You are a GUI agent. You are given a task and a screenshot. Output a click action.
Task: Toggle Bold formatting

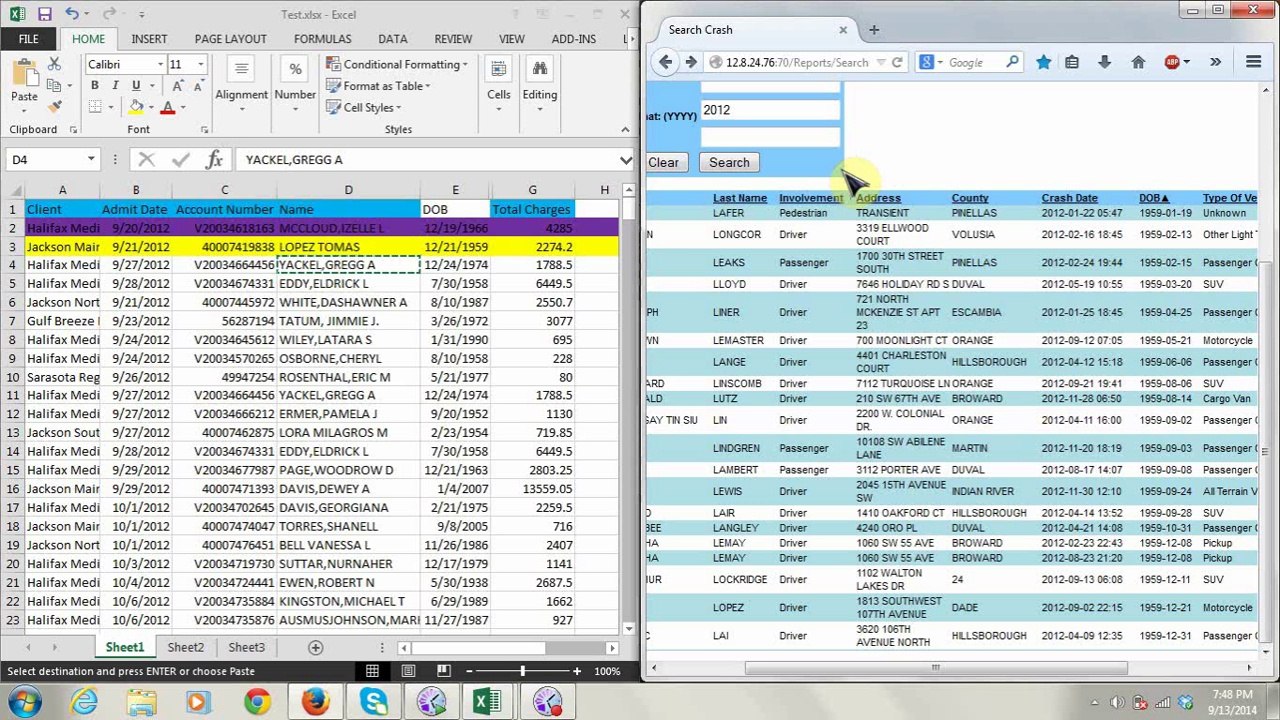pyautogui.click(x=94, y=86)
